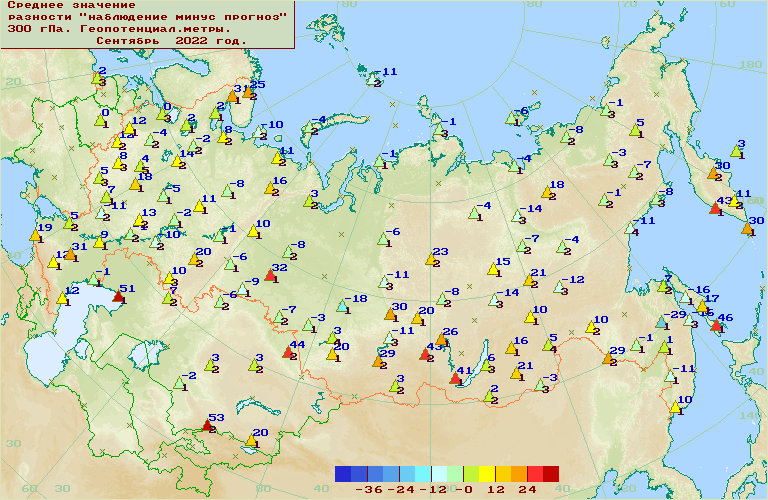Click the bright red legend swatch
The width and height of the screenshot is (768, 500).
535,474
